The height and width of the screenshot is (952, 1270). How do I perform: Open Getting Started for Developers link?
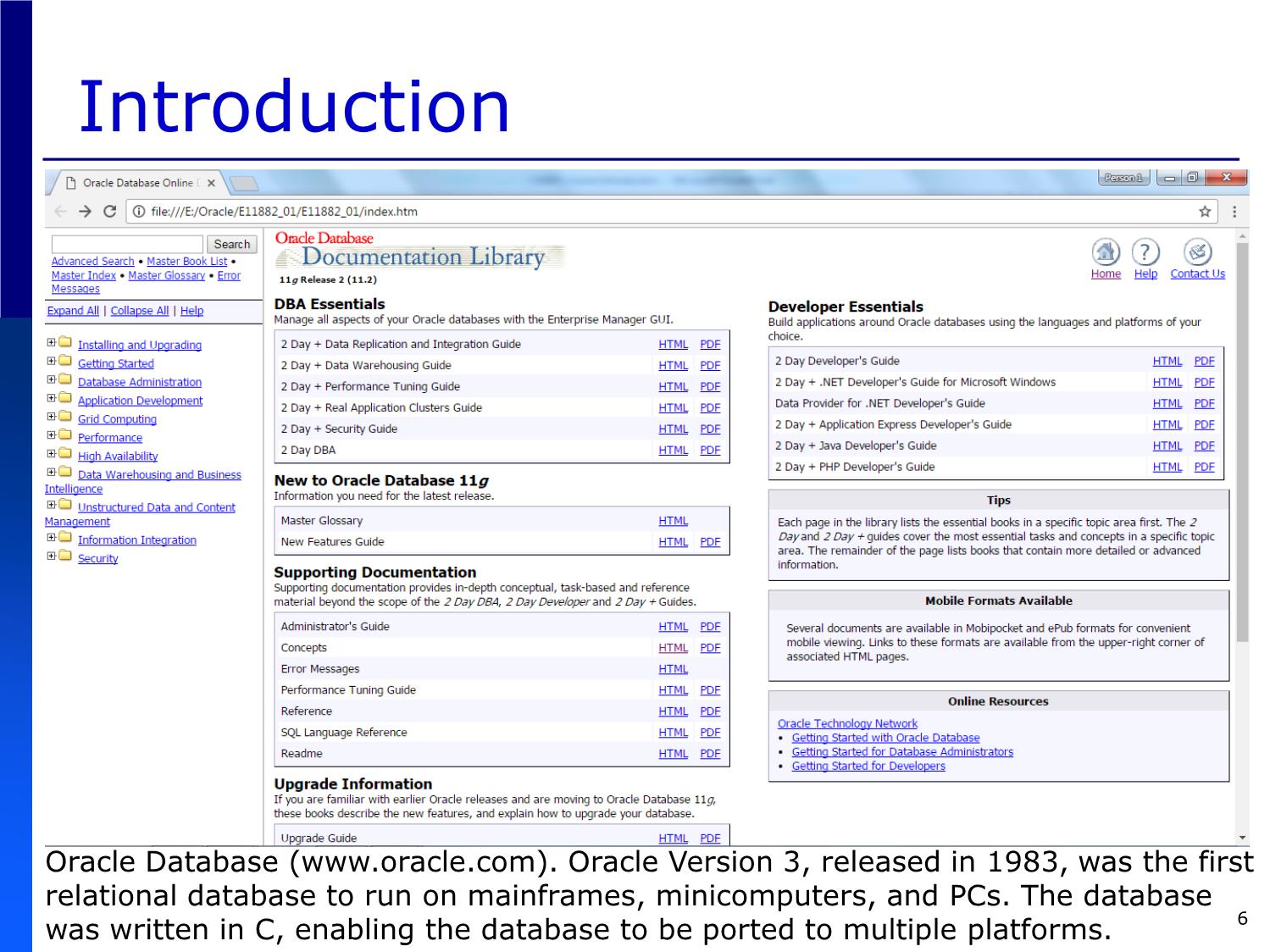(868, 767)
